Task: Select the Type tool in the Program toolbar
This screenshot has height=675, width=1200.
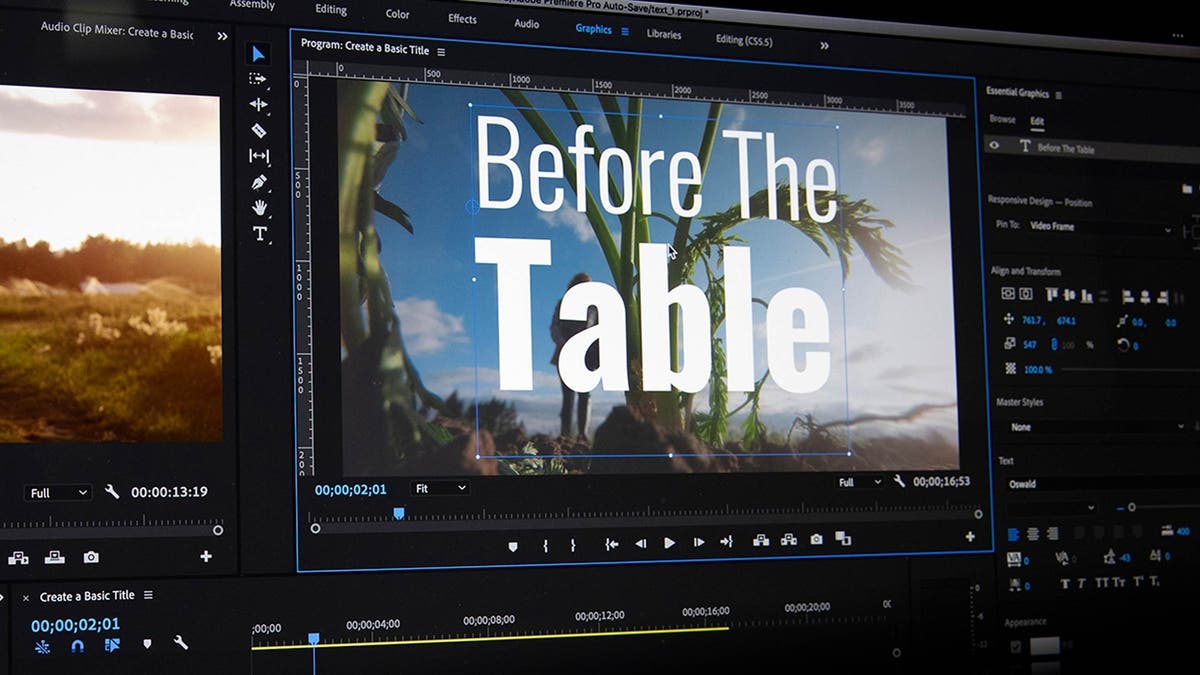Action: (x=260, y=233)
